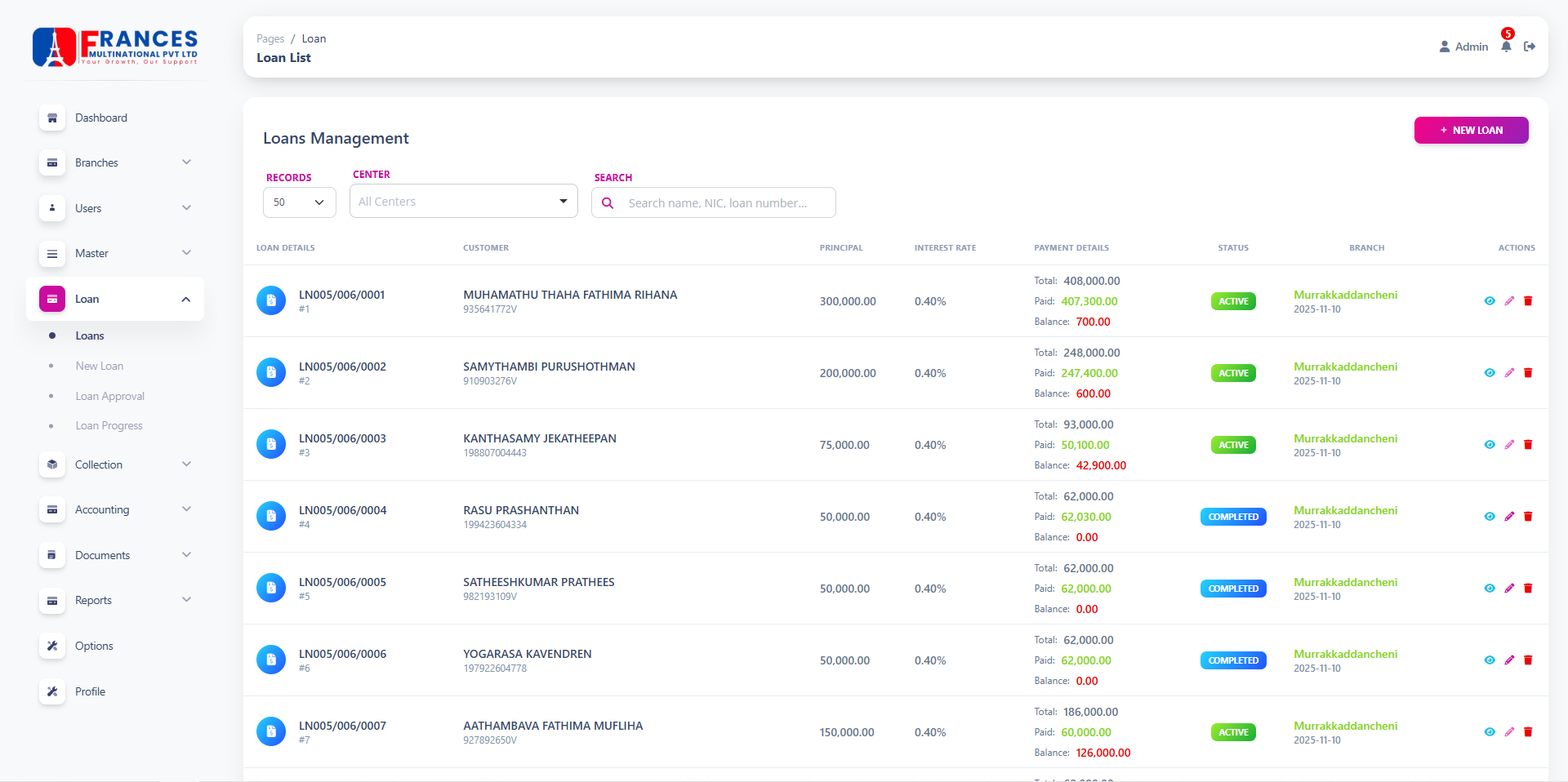Open the Records per page dropdown

(x=299, y=202)
